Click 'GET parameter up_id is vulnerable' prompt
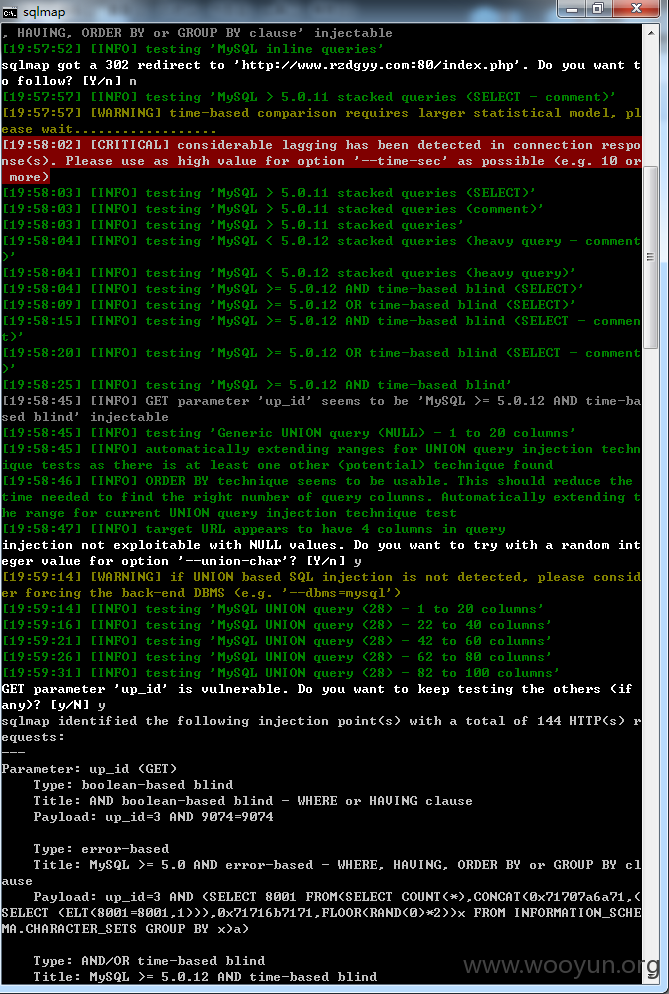 317,697
